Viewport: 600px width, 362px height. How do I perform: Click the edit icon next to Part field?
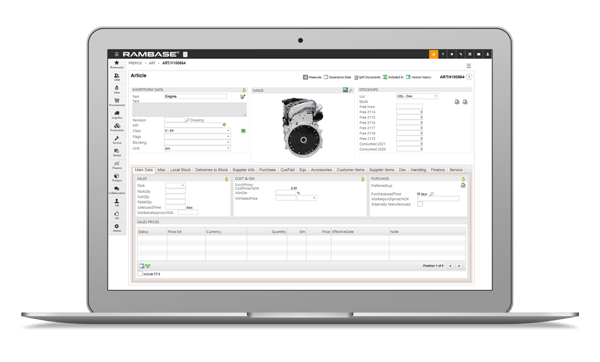point(243,97)
